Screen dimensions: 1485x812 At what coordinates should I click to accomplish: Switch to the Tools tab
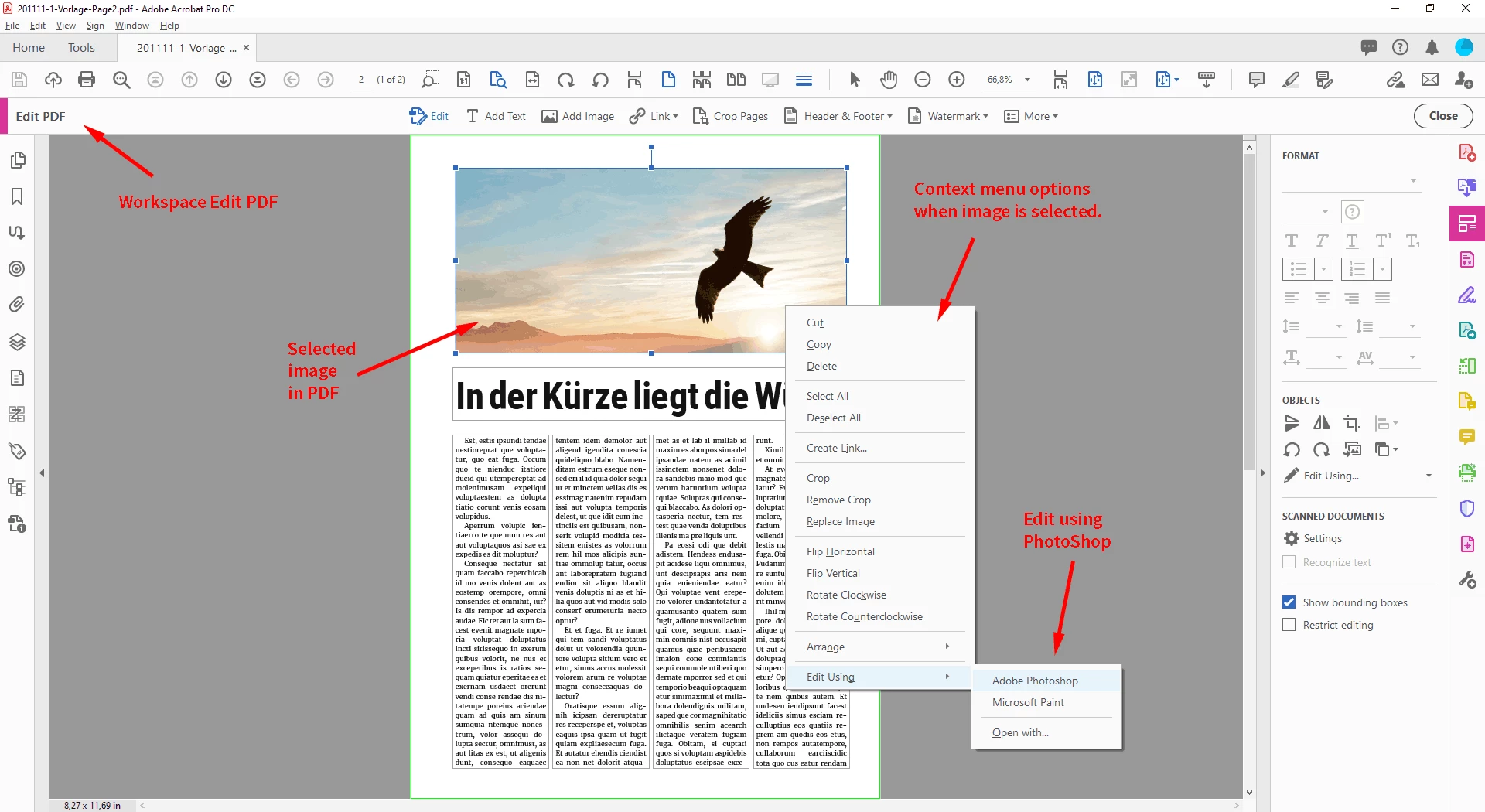tap(81, 48)
